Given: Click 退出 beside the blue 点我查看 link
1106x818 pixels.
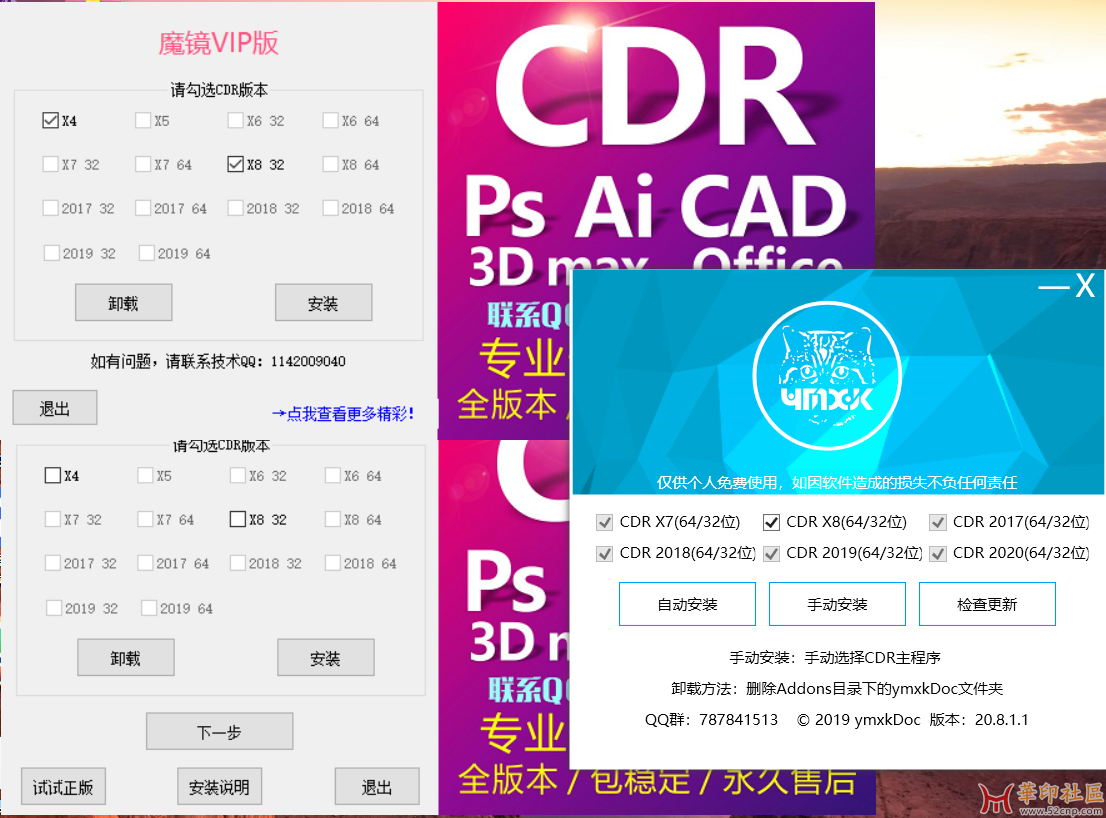Looking at the screenshot, I should [54, 408].
